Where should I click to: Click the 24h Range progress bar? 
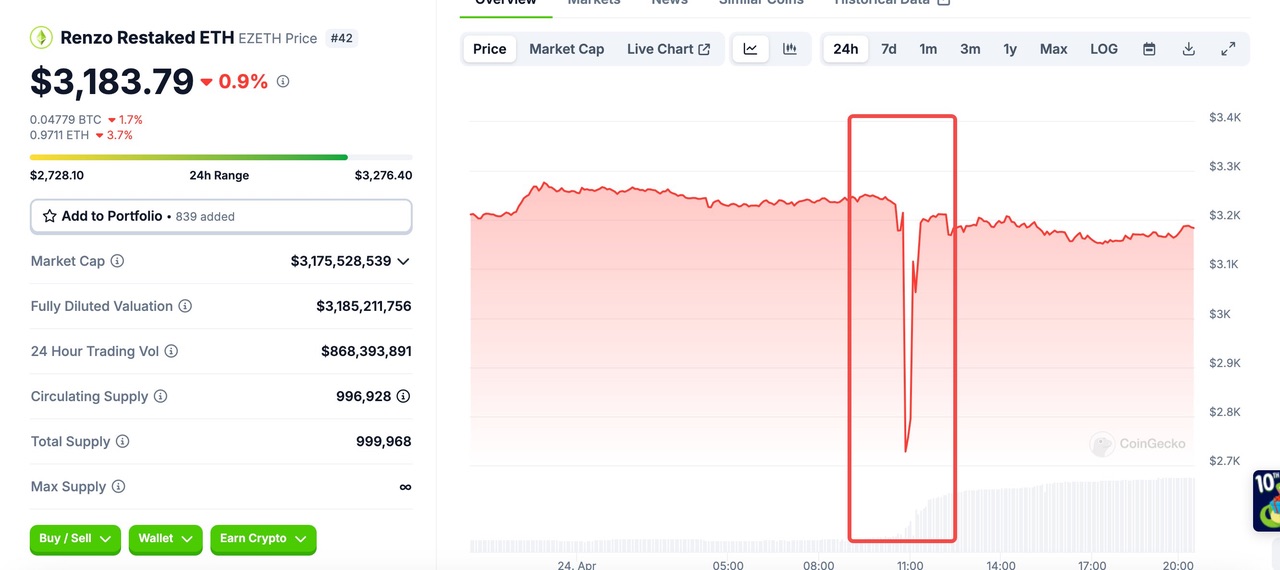[221, 157]
